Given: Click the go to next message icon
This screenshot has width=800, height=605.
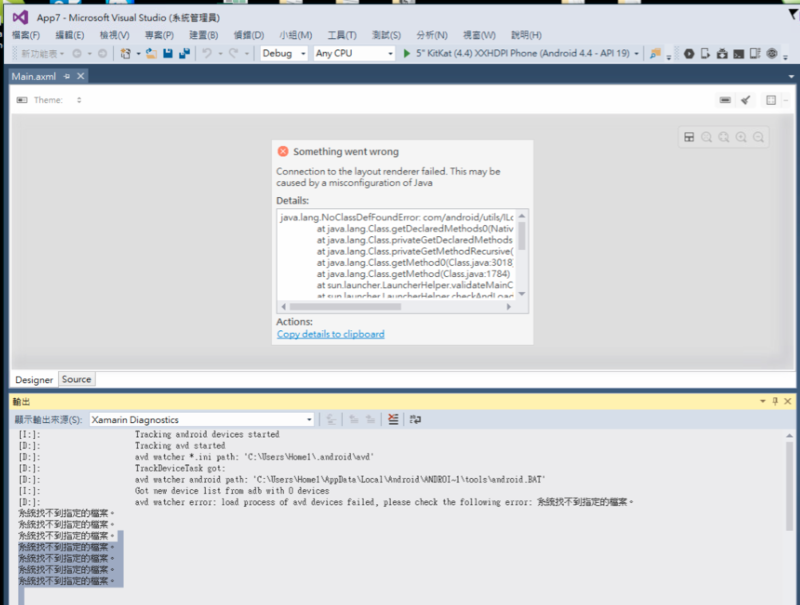Looking at the screenshot, I should click(x=370, y=419).
